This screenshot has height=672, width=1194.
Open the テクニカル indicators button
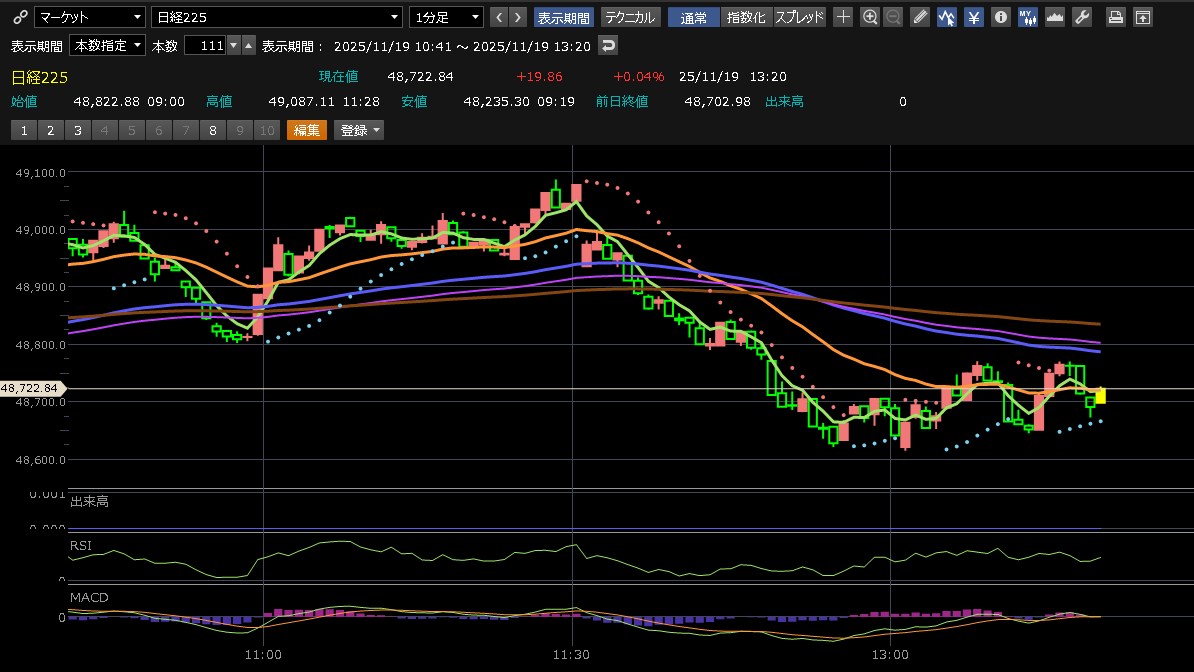[630, 17]
